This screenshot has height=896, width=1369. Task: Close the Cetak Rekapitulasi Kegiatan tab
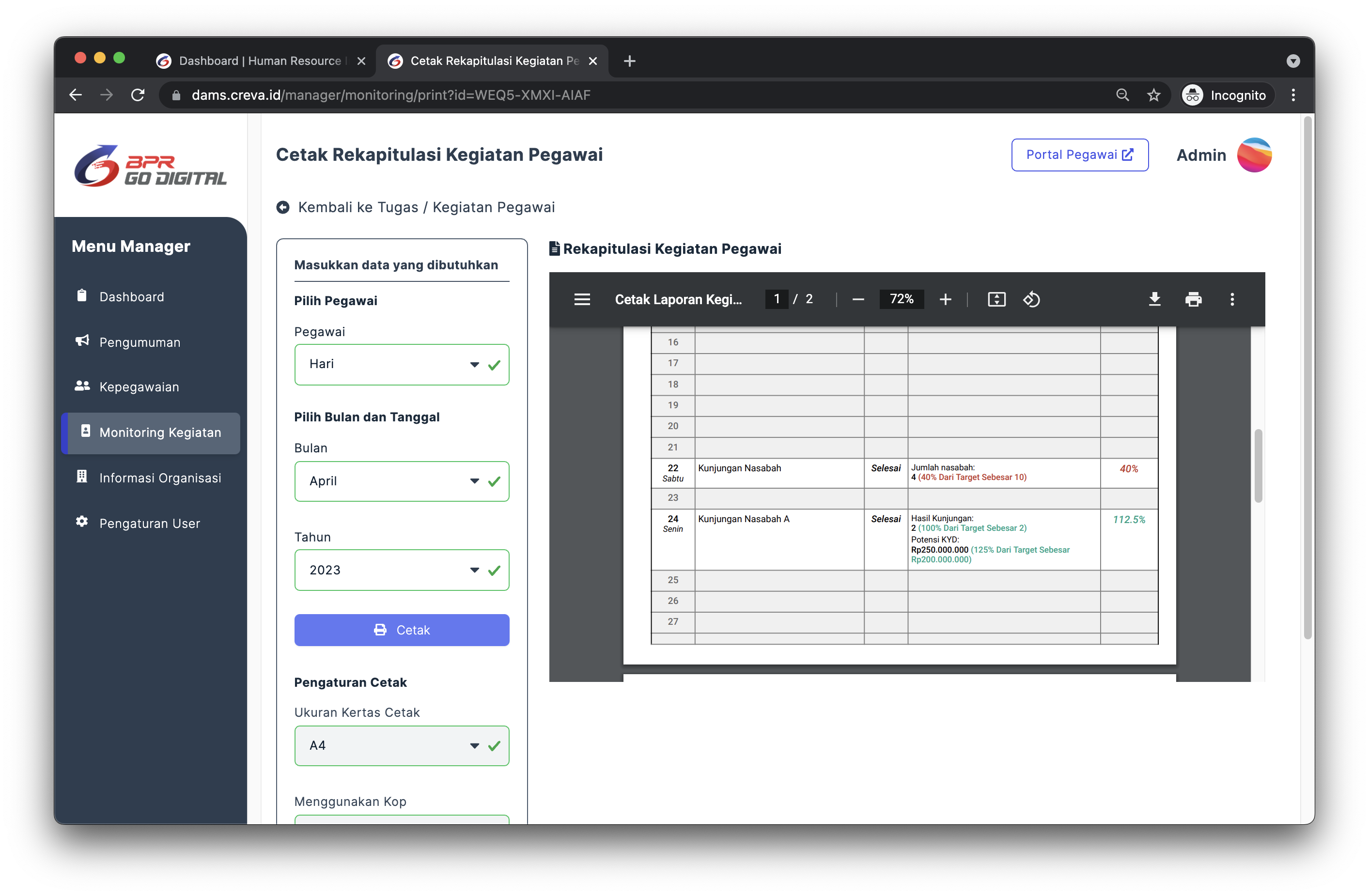[593, 61]
